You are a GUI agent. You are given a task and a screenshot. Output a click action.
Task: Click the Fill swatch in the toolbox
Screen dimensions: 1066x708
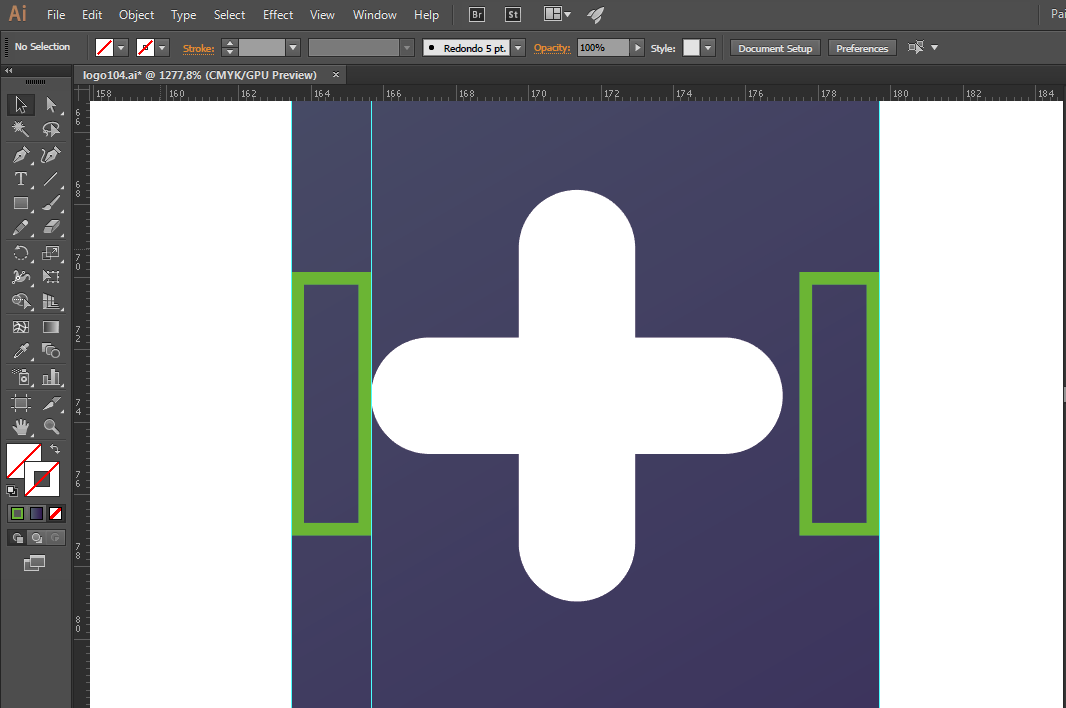pyautogui.click(x=18, y=456)
